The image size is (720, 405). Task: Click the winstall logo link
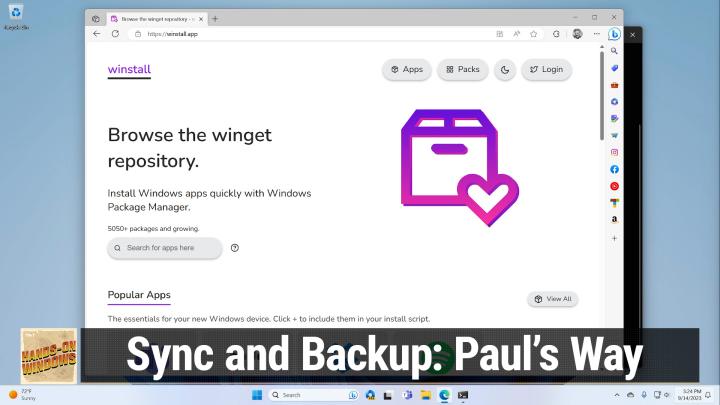click(x=129, y=70)
